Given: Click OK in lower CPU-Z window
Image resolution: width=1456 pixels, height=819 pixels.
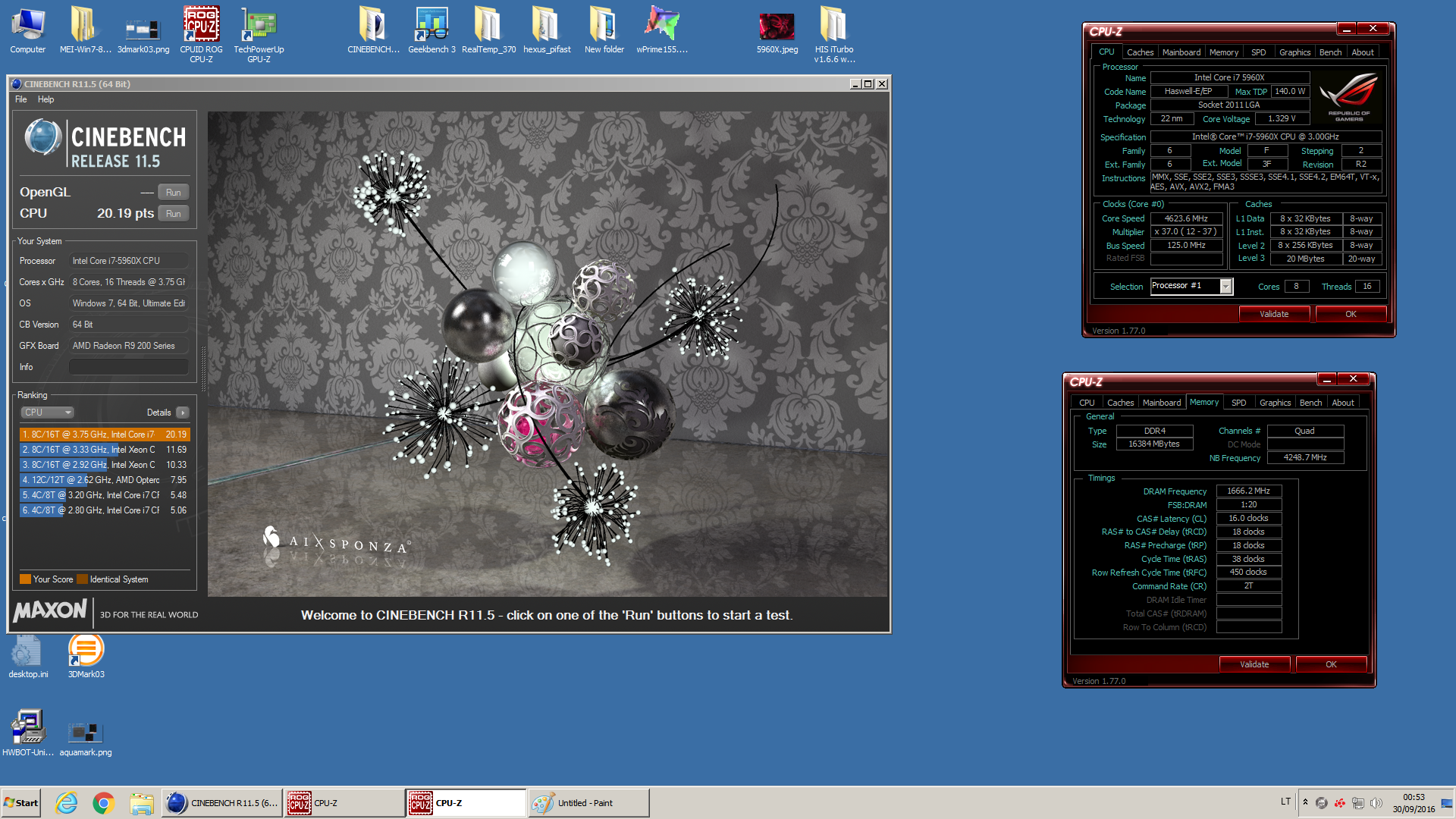Looking at the screenshot, I should (1331, 664).
